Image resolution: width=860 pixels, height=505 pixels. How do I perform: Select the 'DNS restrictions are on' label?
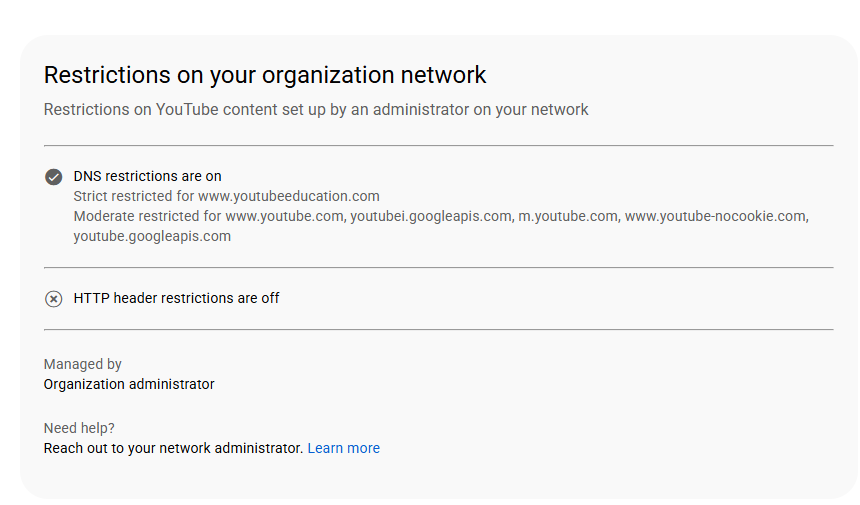click(148, 176)
